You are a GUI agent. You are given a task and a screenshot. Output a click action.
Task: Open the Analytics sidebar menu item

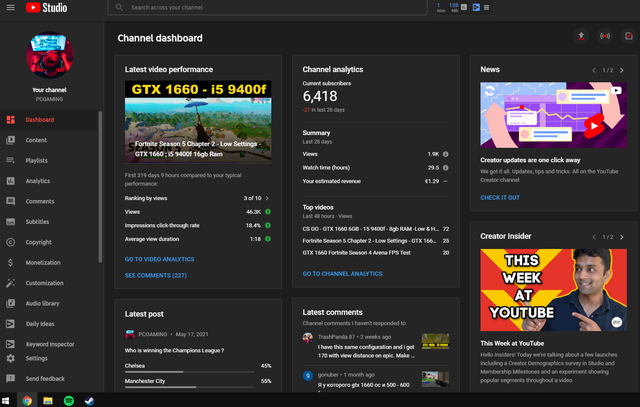49,181
